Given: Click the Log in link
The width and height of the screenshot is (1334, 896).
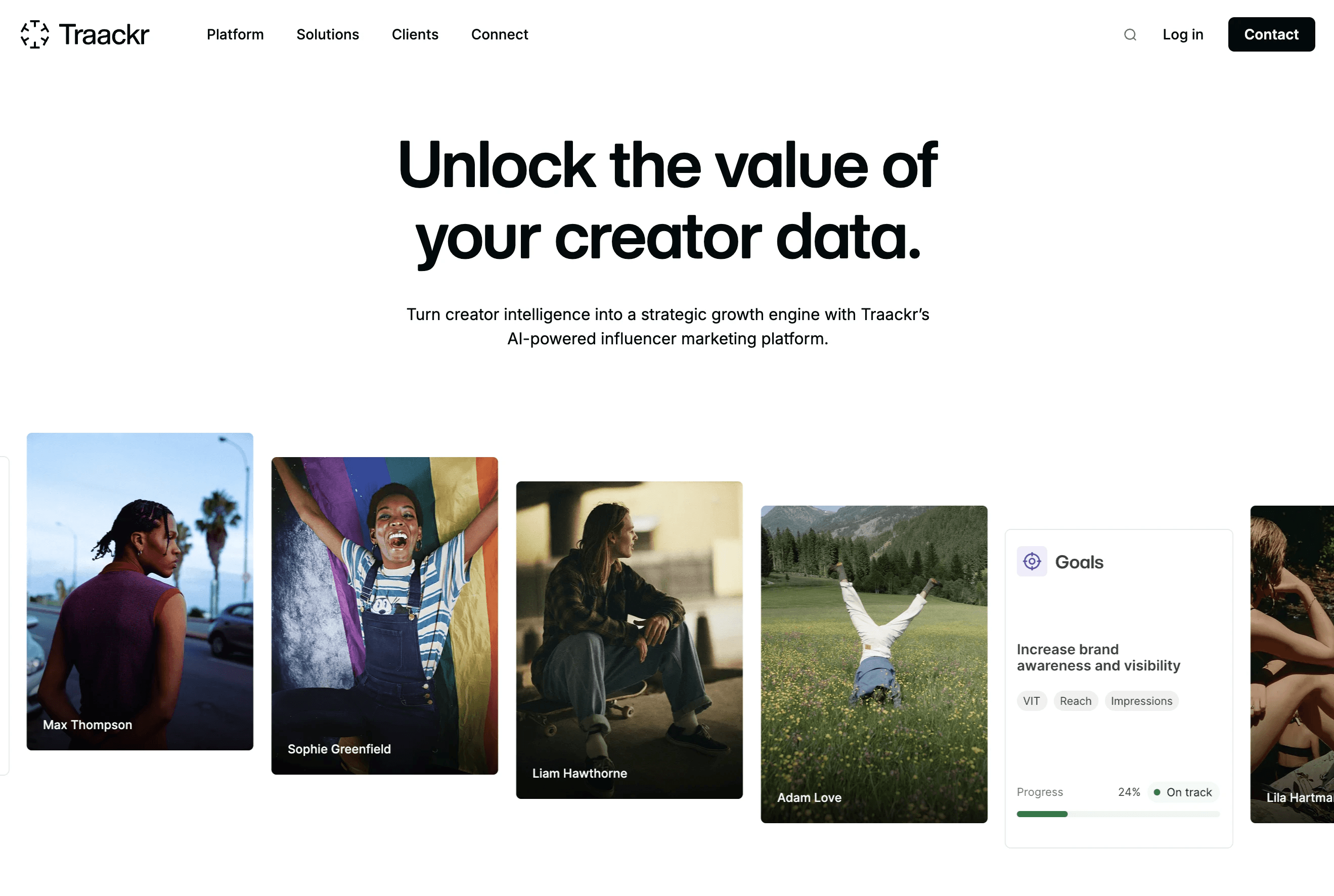Looking at the screenshot, I should 1183,34.
